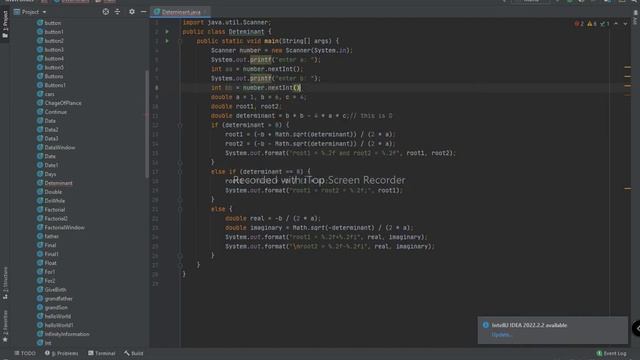Select class Final1 in project tree

tap(48, 254)
